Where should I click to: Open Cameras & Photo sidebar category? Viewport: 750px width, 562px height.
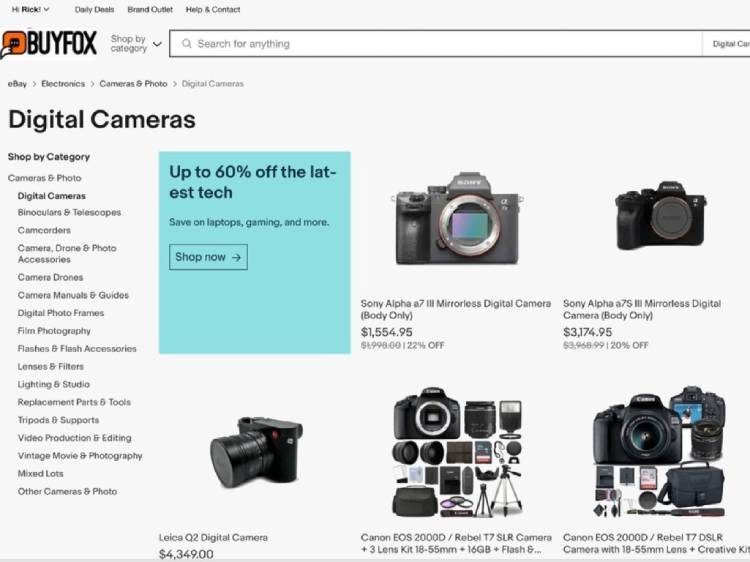pos(44,178)
